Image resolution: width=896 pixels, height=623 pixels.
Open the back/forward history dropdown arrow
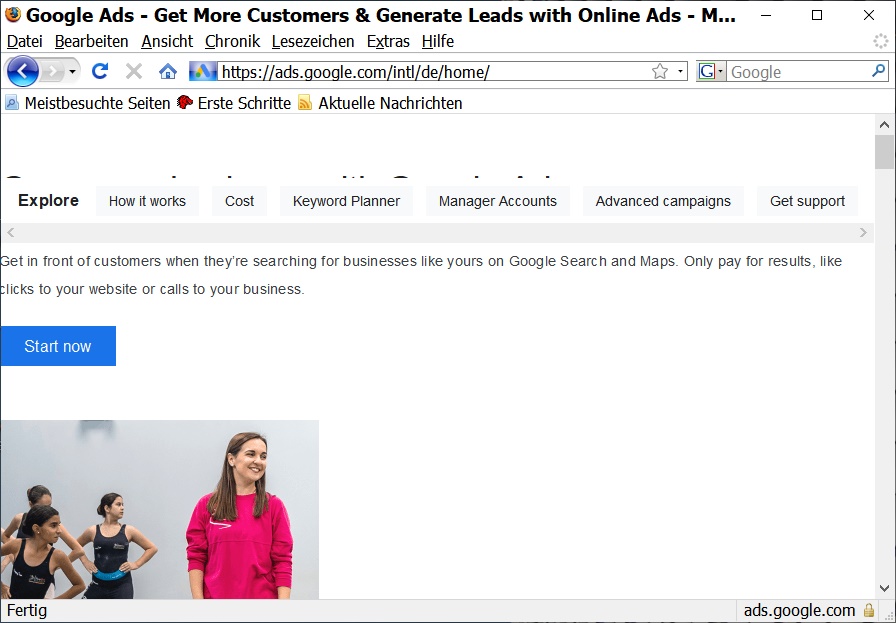coord(72,72)
